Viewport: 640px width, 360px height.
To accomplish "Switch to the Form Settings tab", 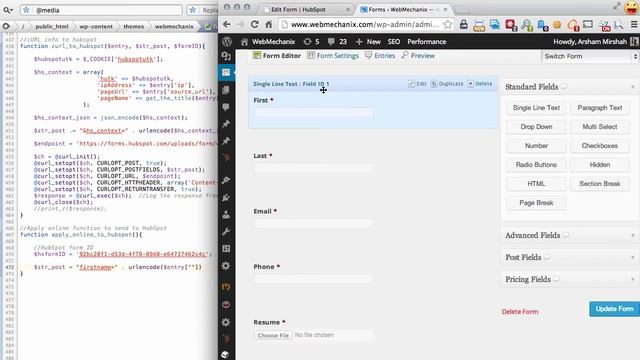I will click(333, 56).
